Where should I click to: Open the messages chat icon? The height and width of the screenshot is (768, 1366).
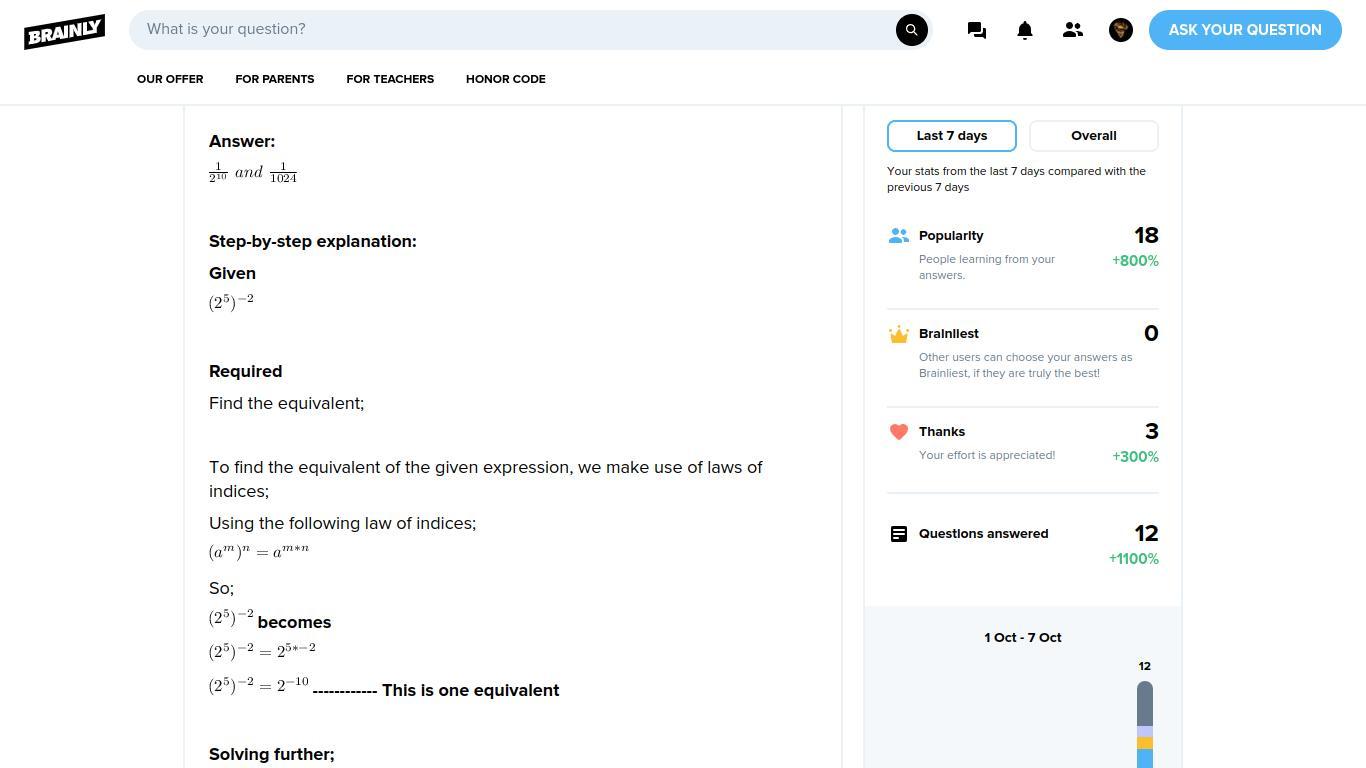click(x=977, y=30)
